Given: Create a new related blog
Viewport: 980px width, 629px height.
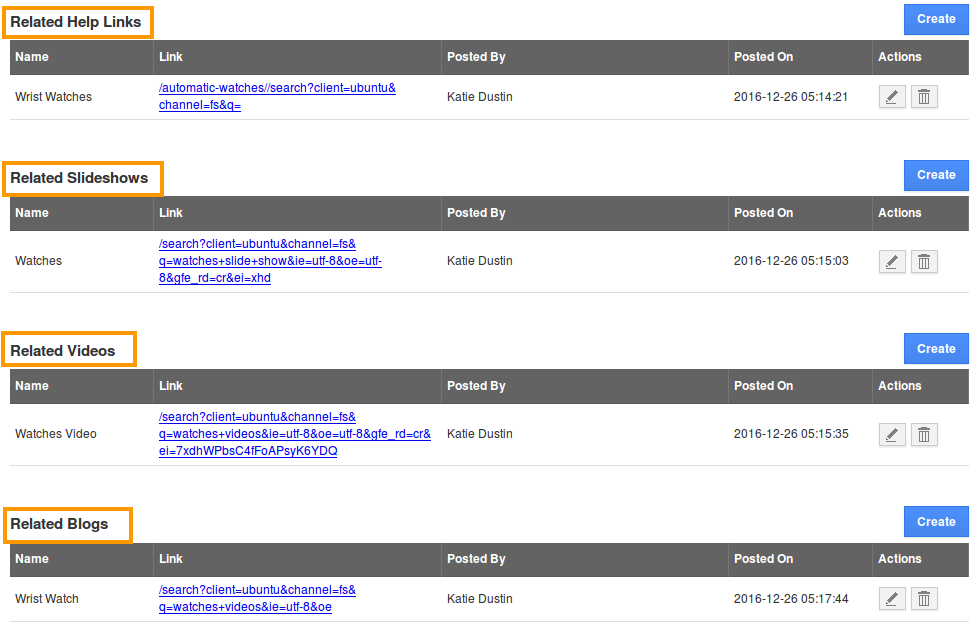Looking at the screenshot, I should [x=936, y=522].
